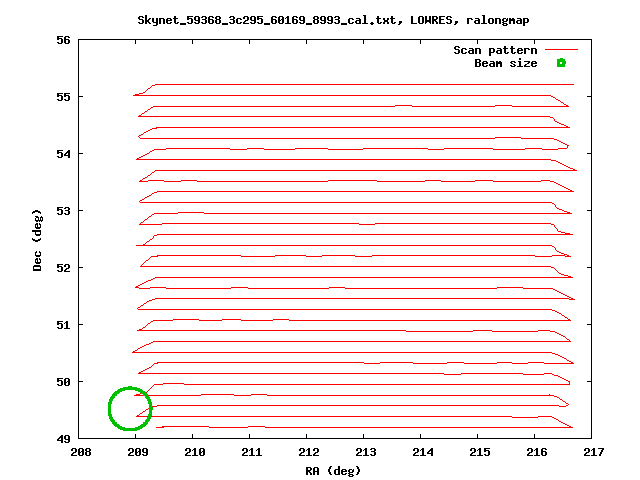This screenshot has width=640, height=480.
Task: Click the Dec tick label 53
Action: tap(63, 211)
